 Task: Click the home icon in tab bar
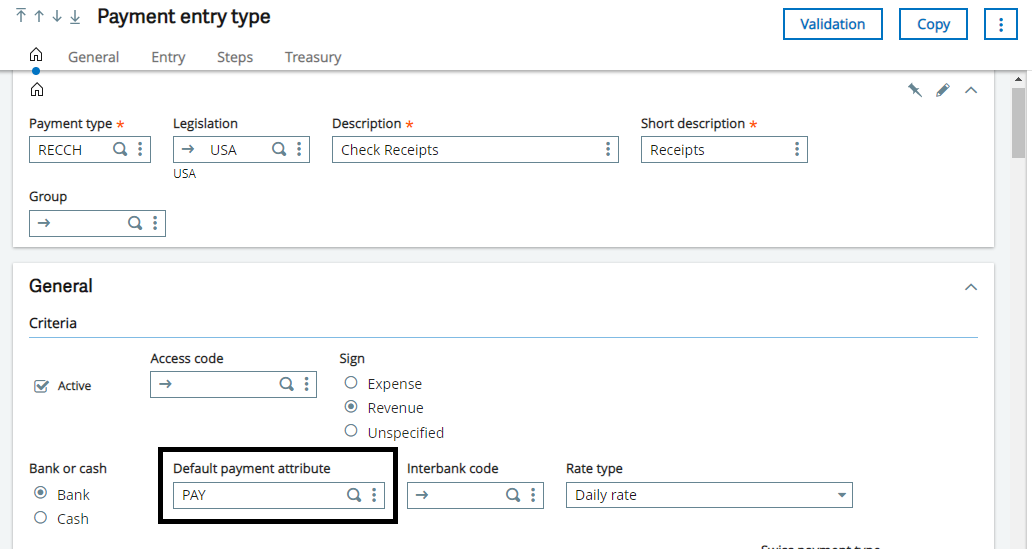(x=36, y=55)
